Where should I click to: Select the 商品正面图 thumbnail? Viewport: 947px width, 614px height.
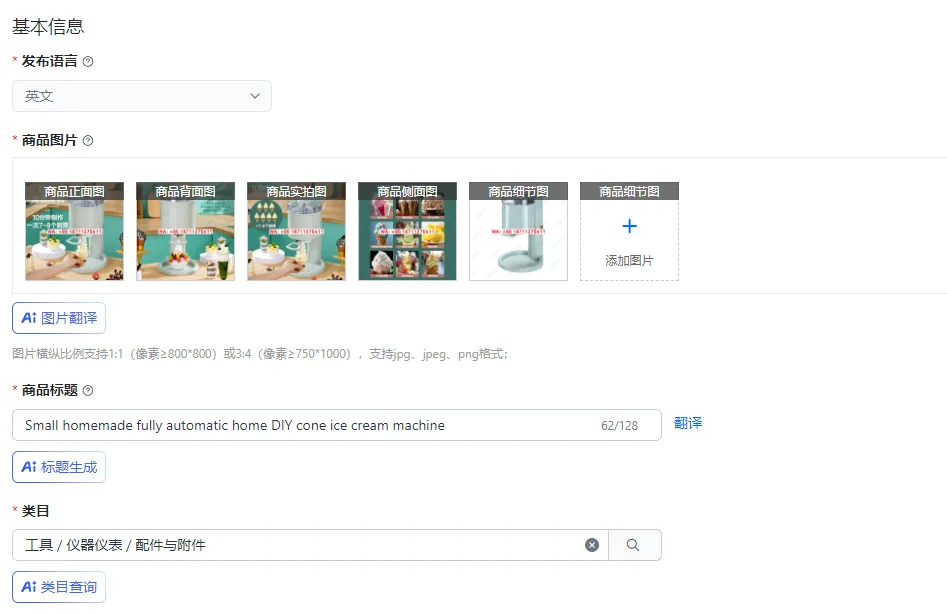pos(74,231)
